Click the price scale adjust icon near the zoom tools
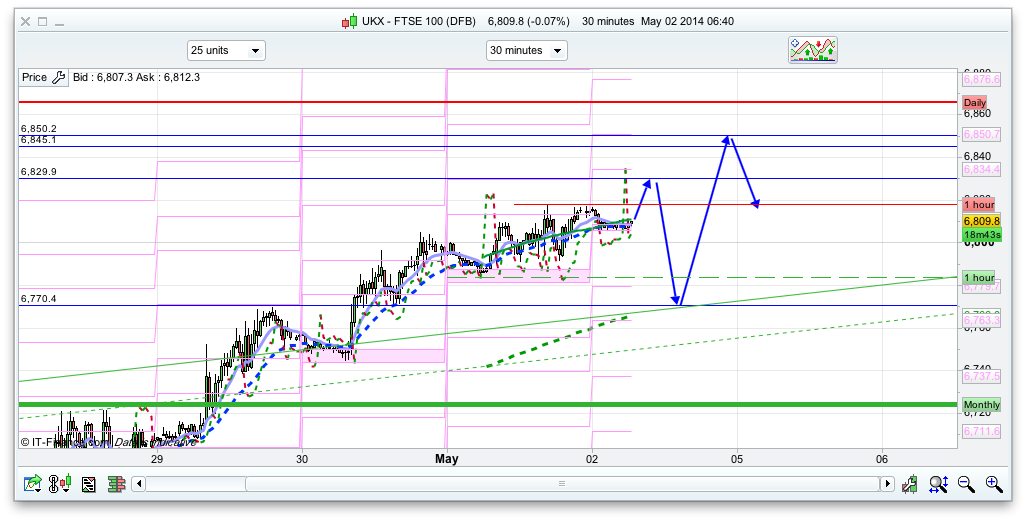The height and width of the screenshot is (521, 1026). [910, 485]
